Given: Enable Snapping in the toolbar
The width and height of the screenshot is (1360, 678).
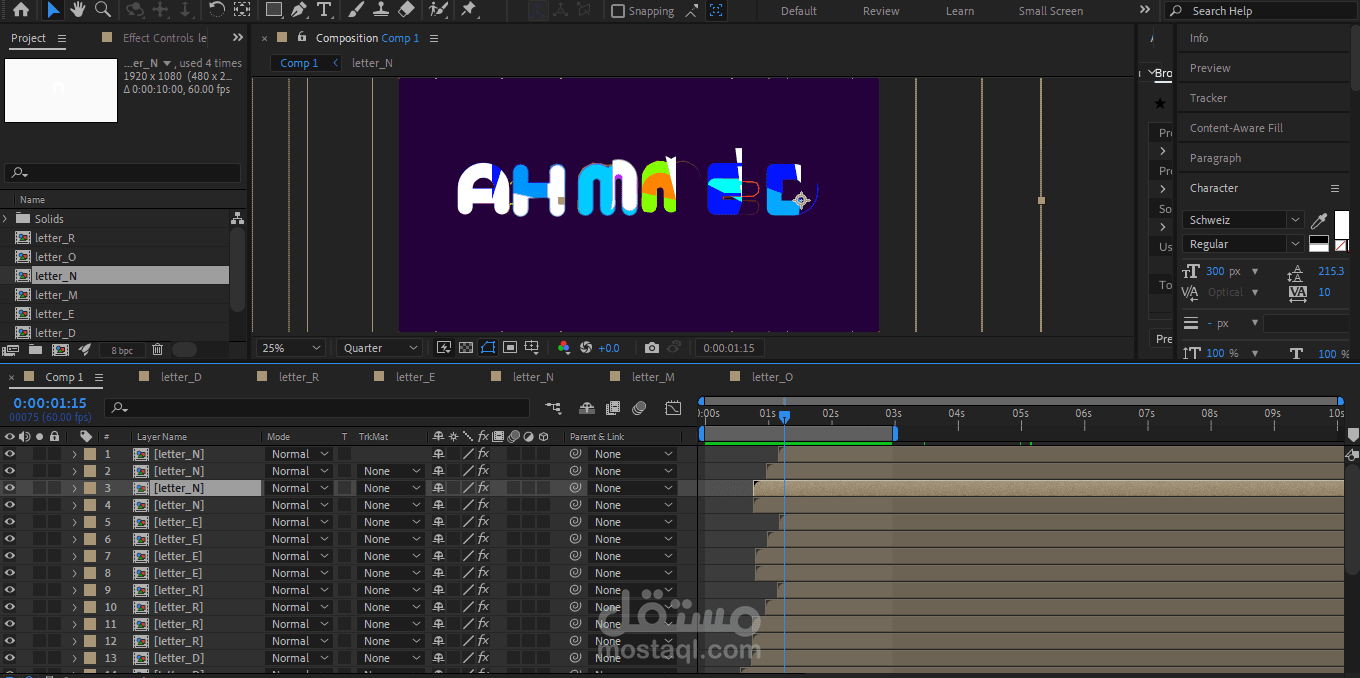Looking at the screenshot, I should [617, 11].
